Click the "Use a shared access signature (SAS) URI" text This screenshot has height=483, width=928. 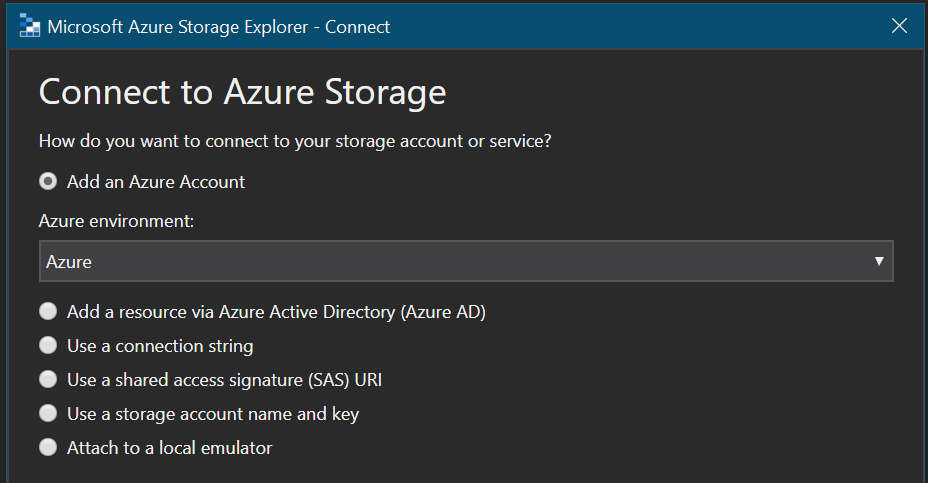coord(225,380)
